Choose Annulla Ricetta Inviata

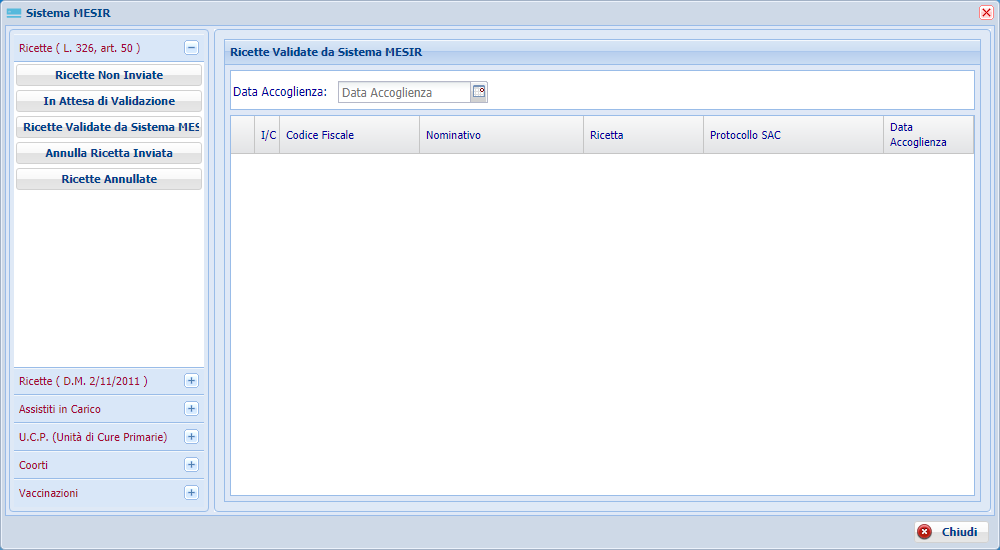click(x=109, y=153)
